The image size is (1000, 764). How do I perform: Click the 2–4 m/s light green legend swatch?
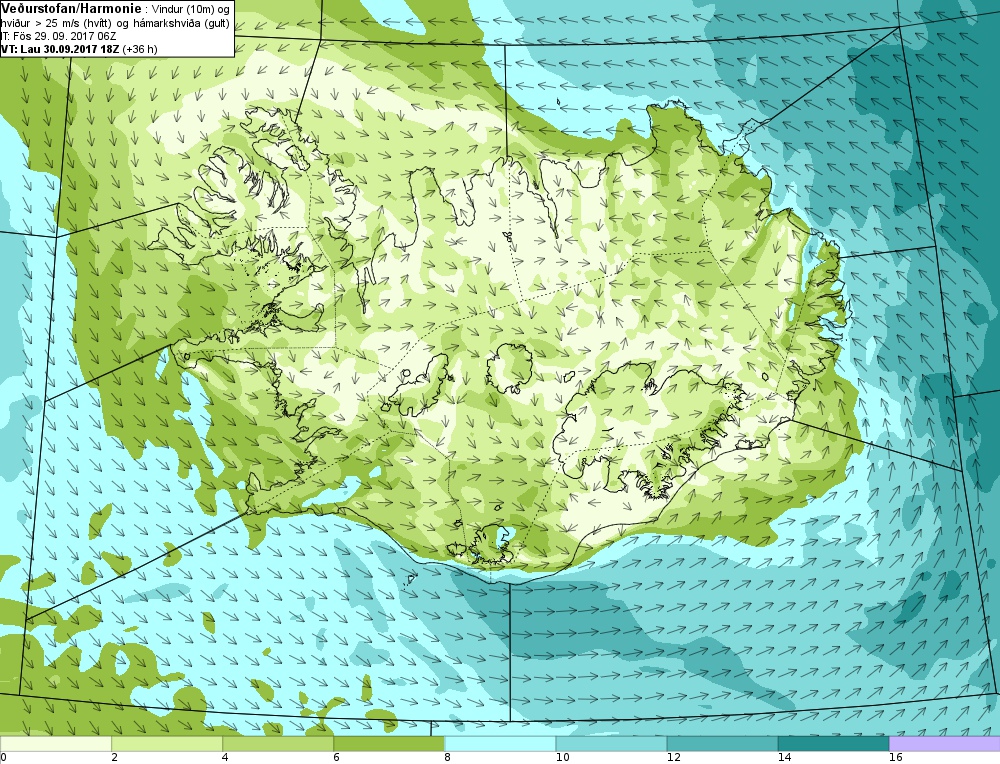tap(167, 744)
